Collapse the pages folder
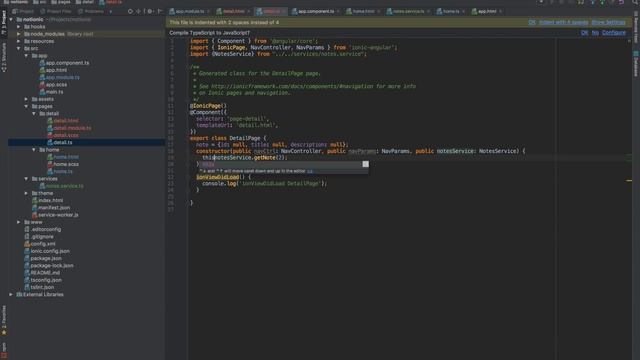Viewport: 640px width, 360px height. click(27, 106)
